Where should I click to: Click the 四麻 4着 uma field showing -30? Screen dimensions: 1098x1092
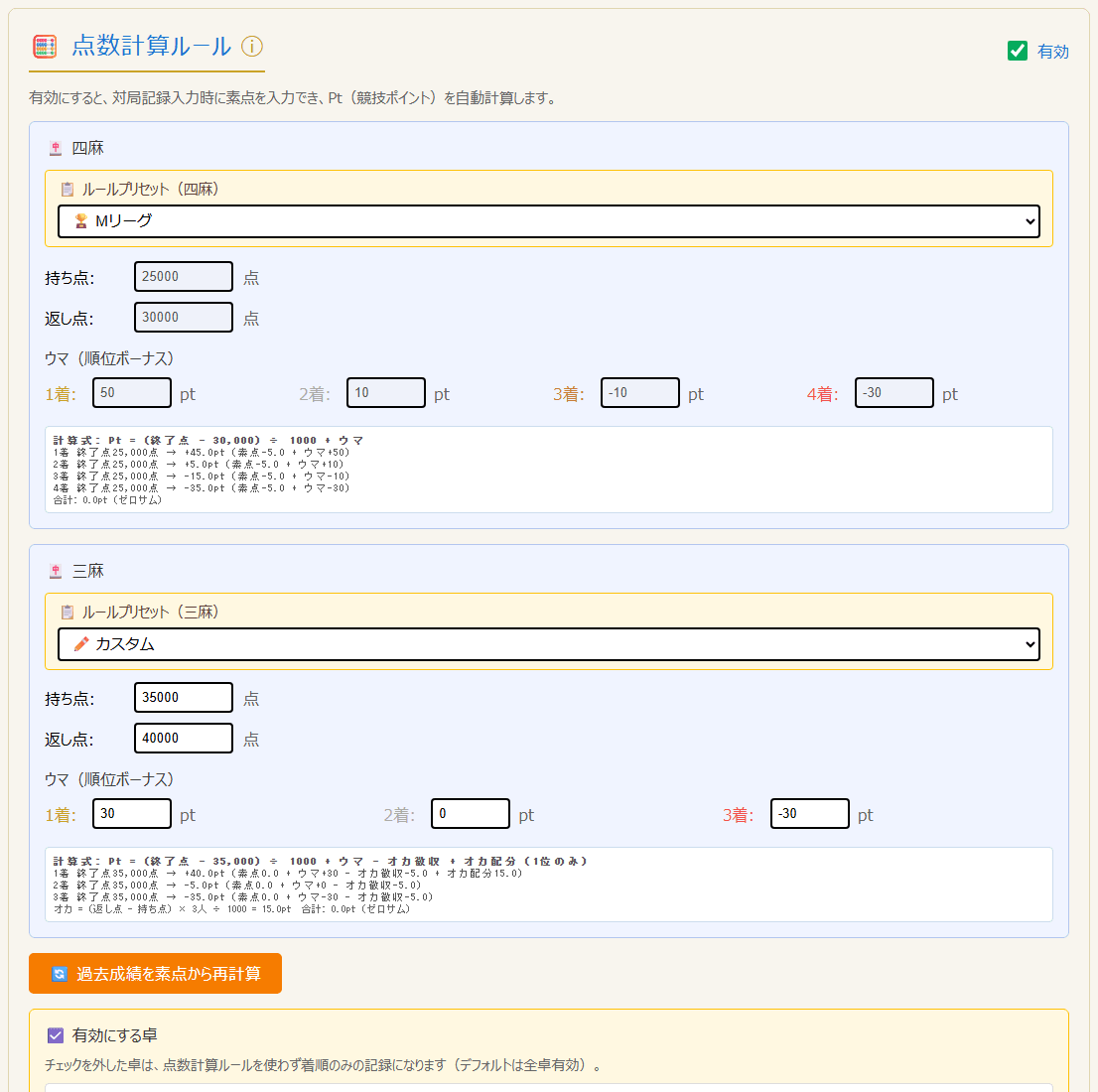coord(894,393)
